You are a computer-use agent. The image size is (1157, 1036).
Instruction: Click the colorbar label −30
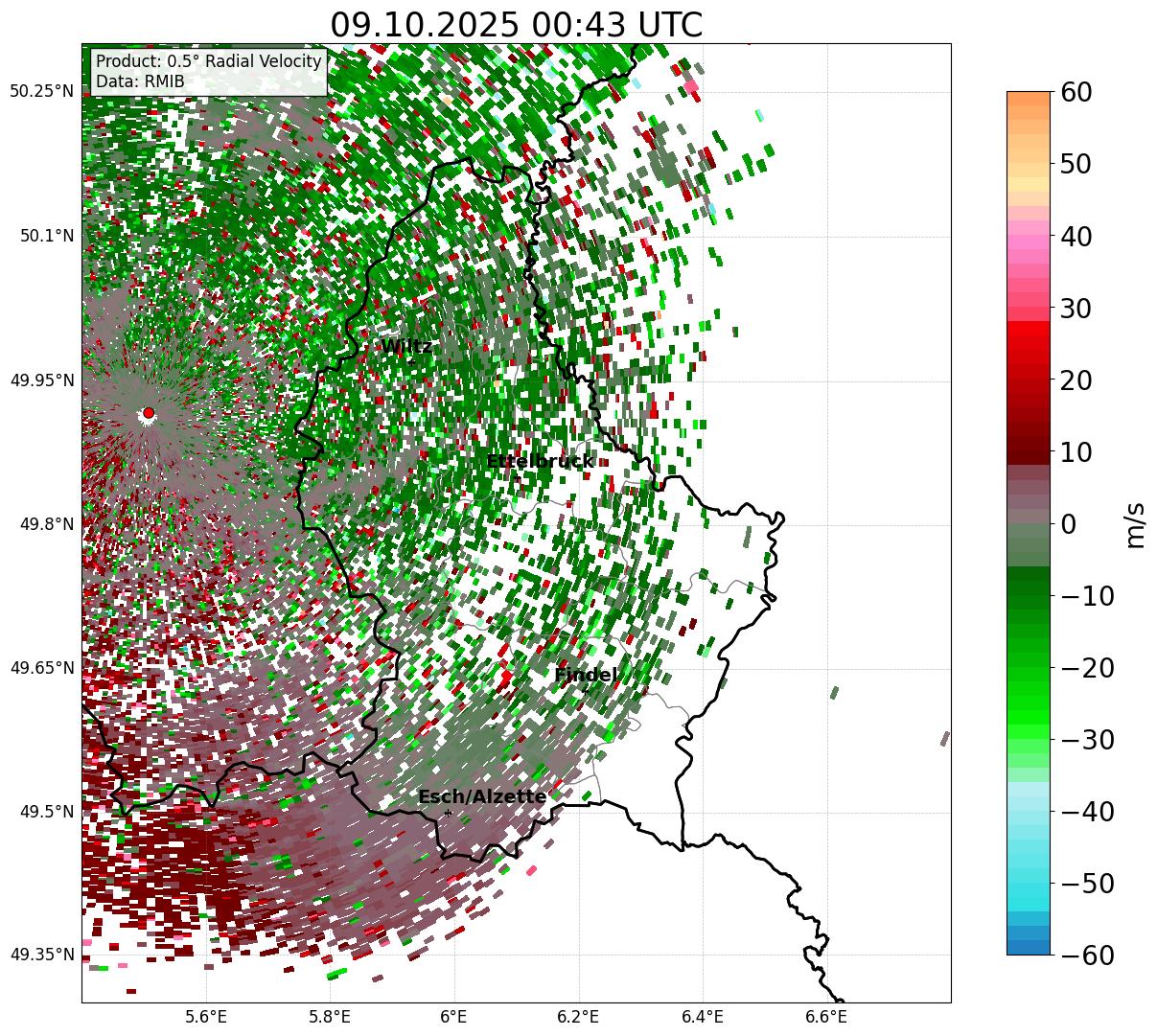point(1086,739)
